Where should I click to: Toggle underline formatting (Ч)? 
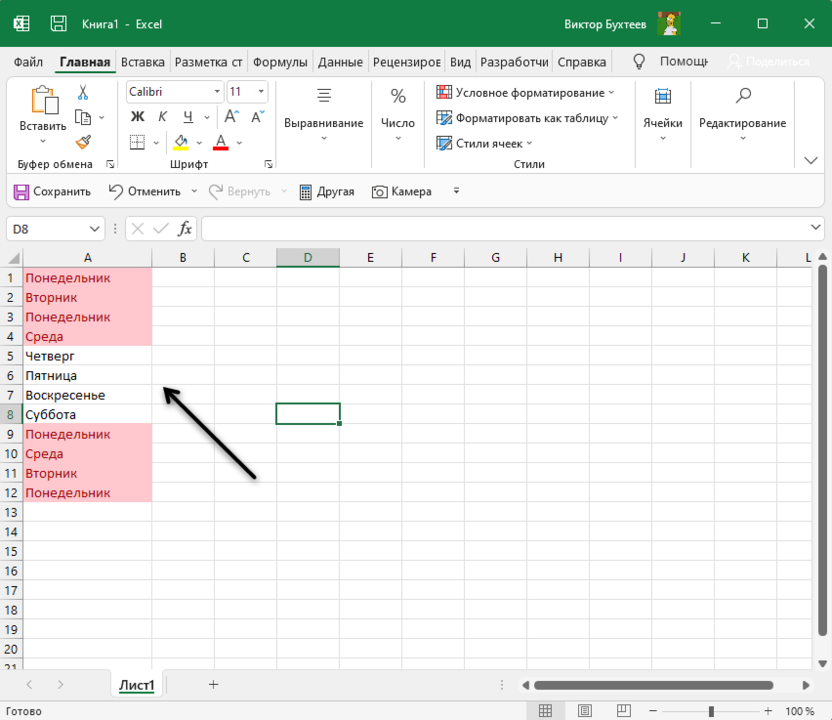tap(188, 117)
